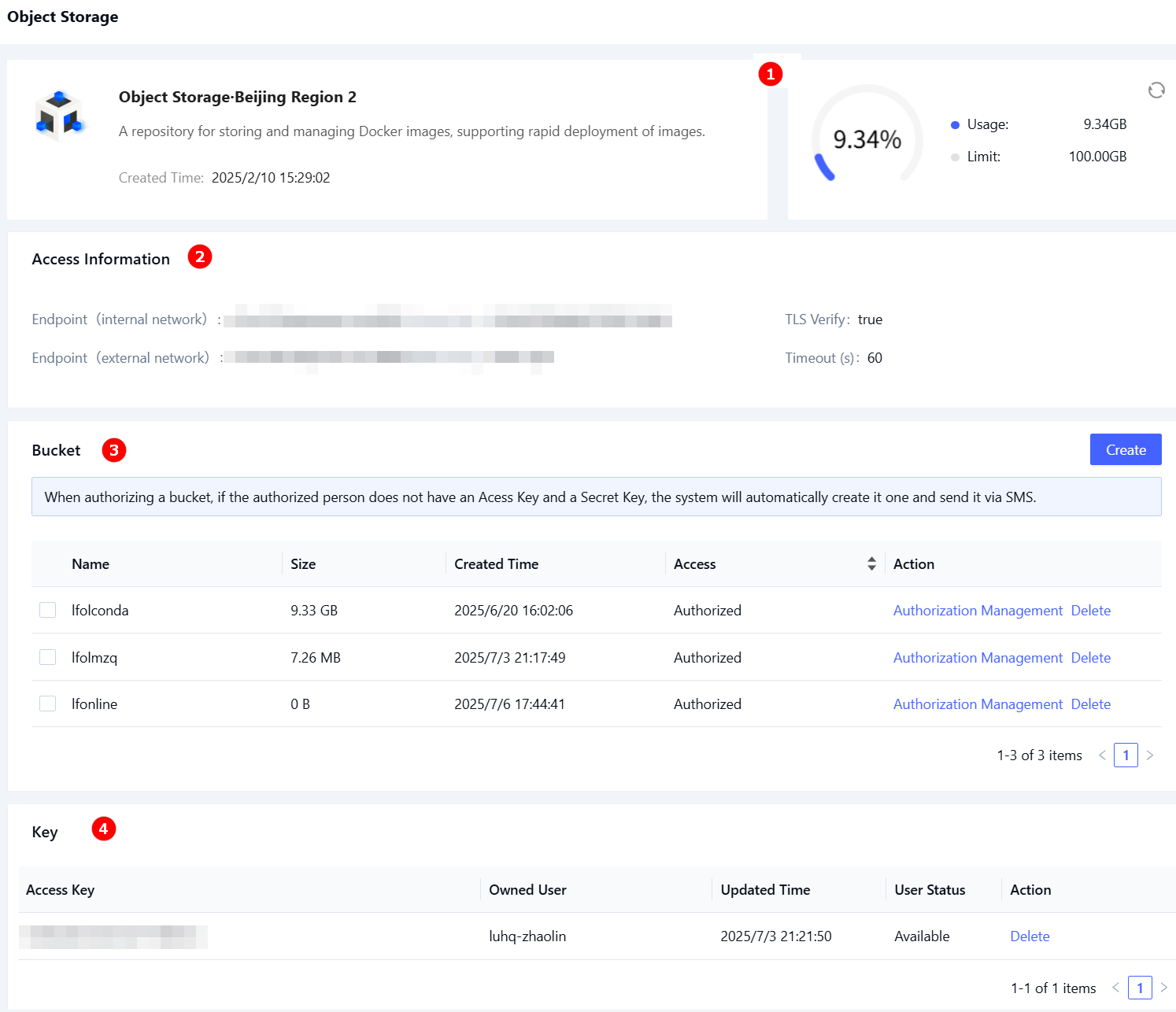This screenshot has height=1012, width=1176.
Task: Click red marker 3 beside Bucket
Action: pyautogui.click(x=114, y=450)
